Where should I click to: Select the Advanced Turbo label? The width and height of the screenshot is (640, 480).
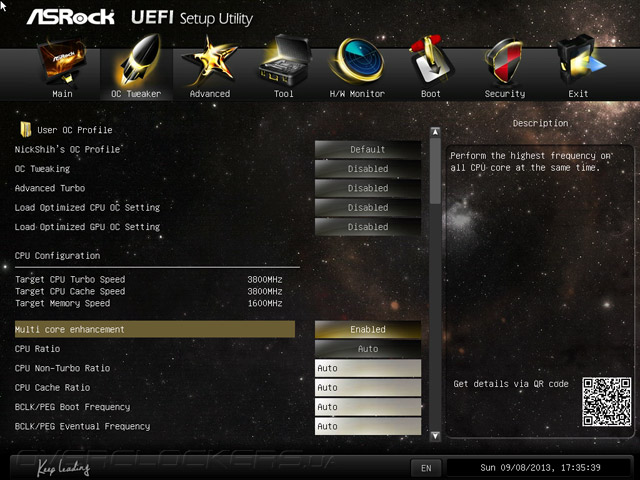click(50, 188)
